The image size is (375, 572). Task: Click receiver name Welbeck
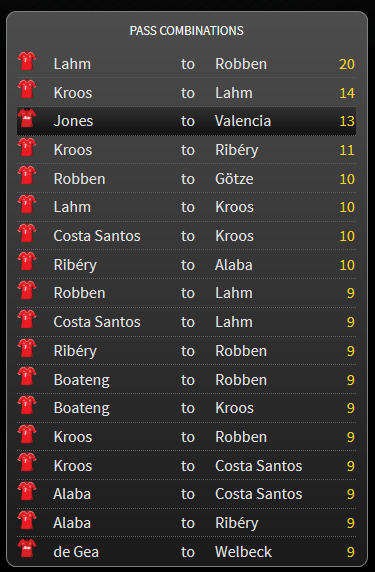pos(243,552)
